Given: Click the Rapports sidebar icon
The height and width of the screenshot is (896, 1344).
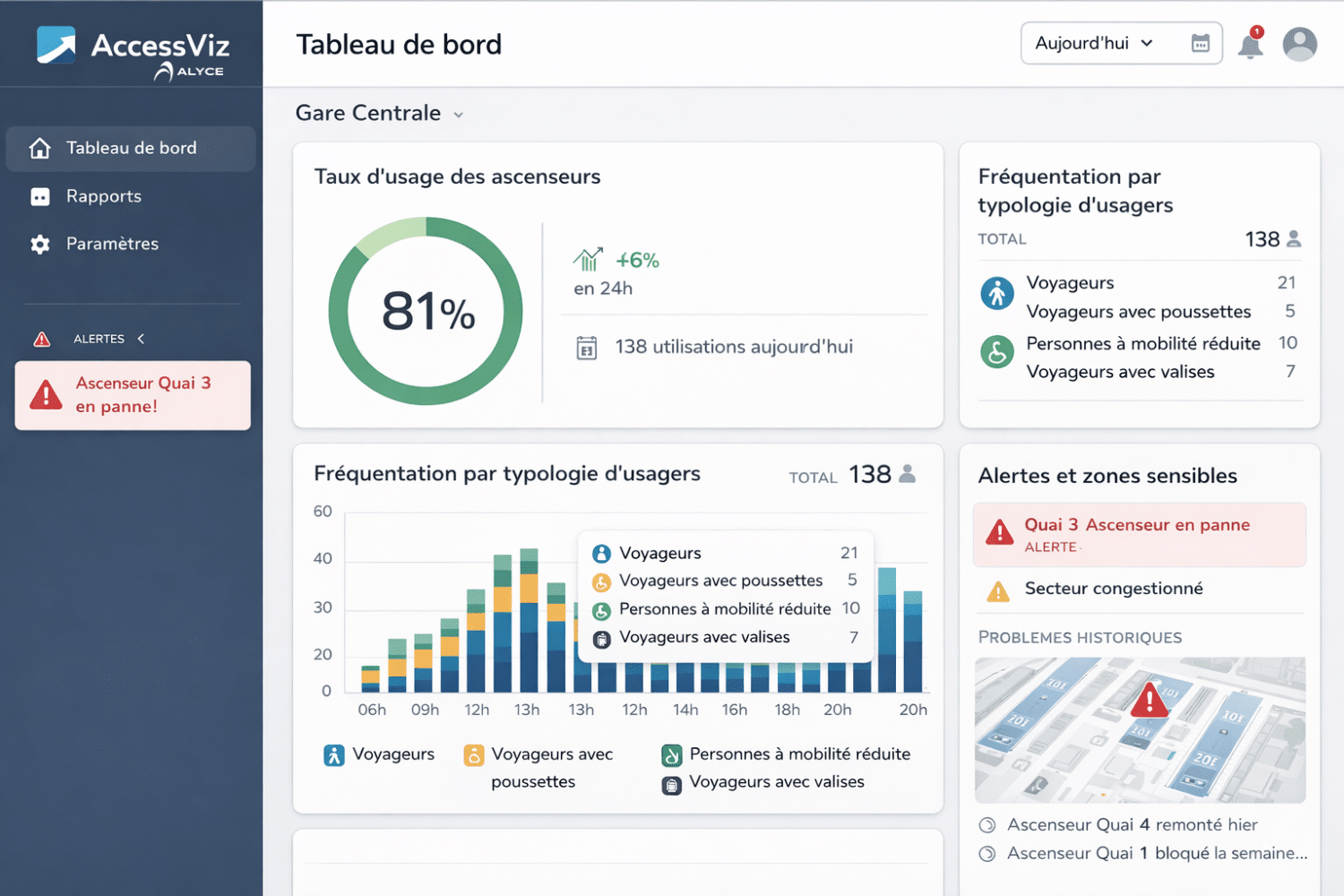Looking at the screenshot, I should coord(40,196).
